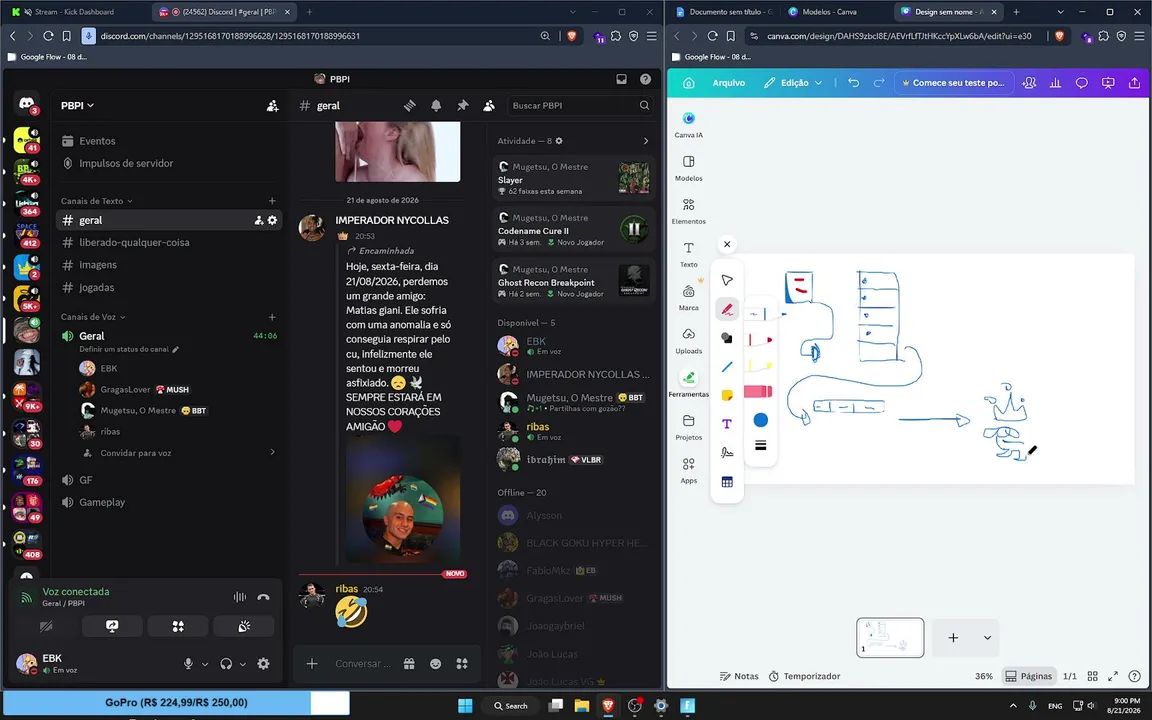Select the pink highlighter swatch
The width and height of the screenshot is (1152, 720).
click(758, 392)
